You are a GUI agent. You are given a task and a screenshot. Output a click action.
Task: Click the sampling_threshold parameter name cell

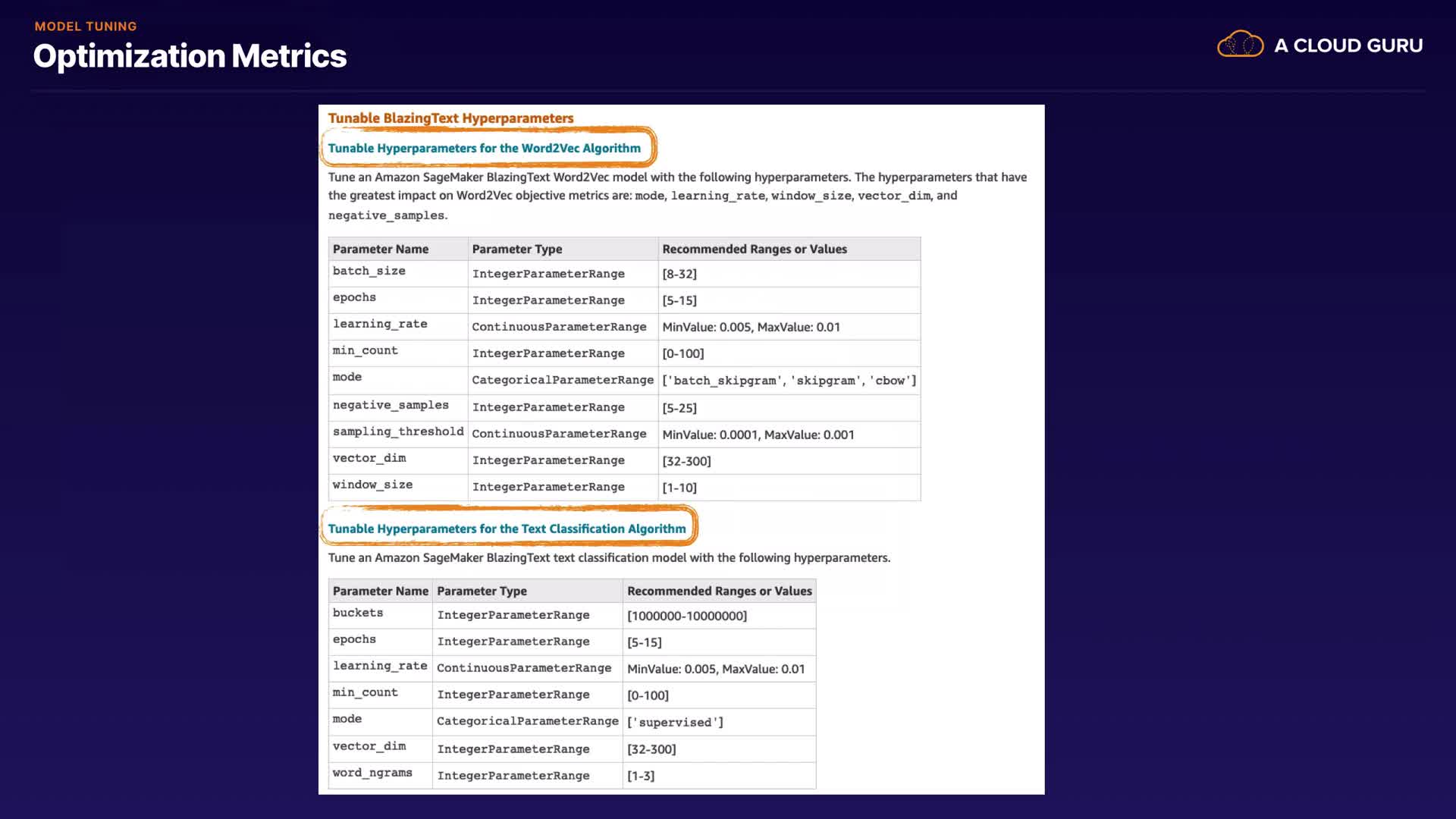(x=397, y=431)
